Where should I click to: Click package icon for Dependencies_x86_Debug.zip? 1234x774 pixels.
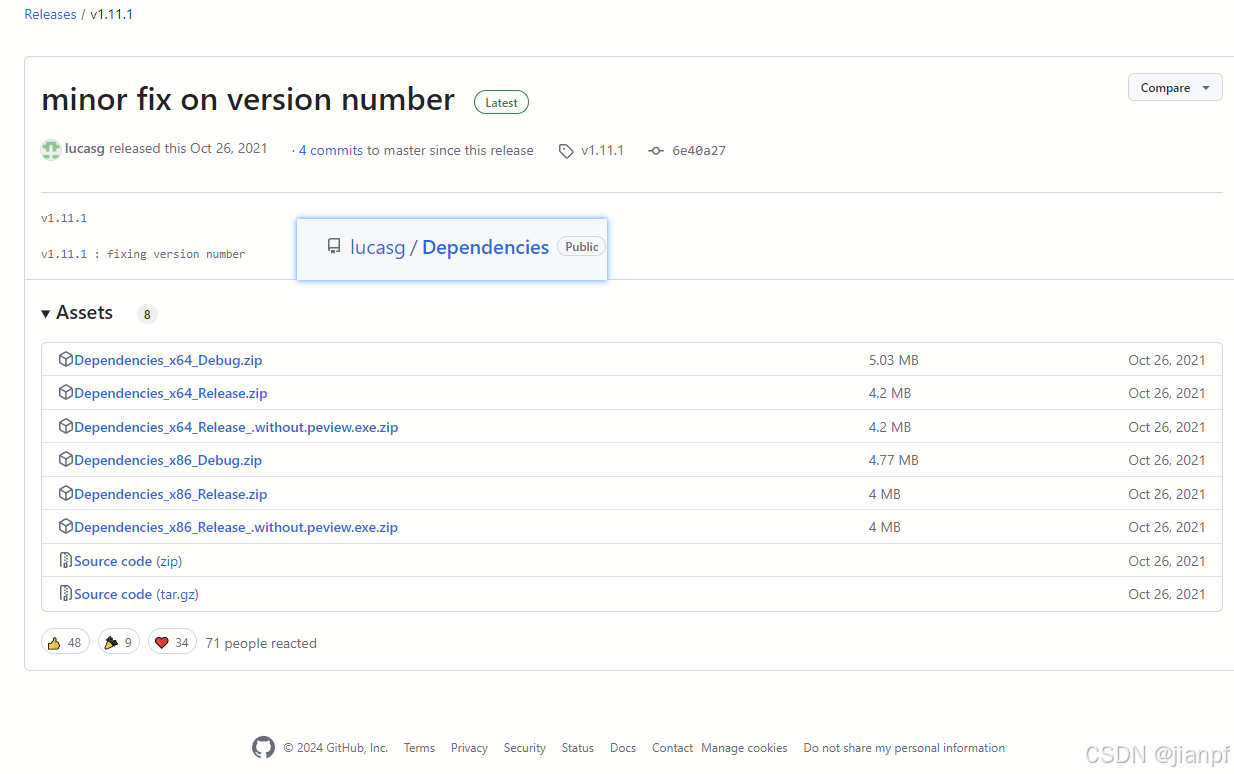click(66, 460)
